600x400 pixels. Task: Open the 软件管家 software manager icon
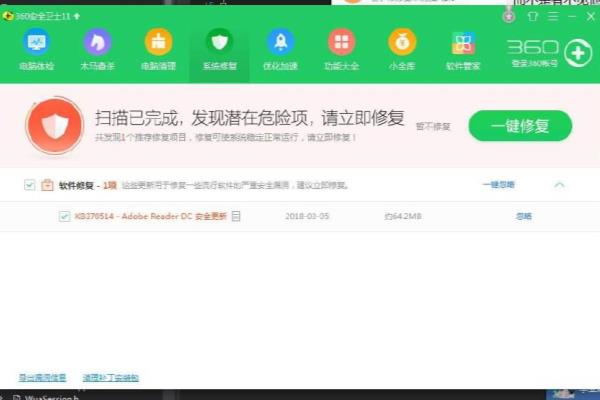[463, 43]
